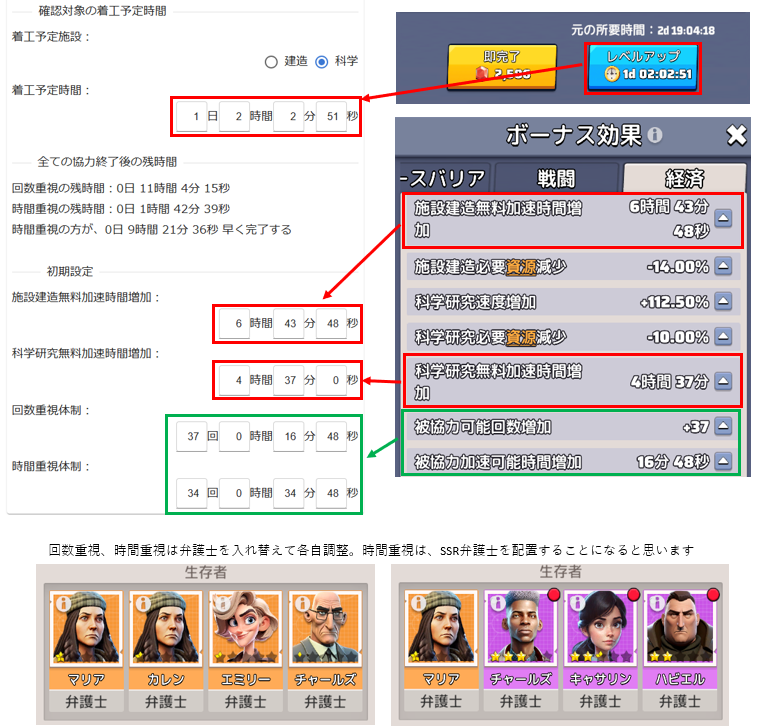Expand the 被協力可能回数増加 row arrow

(723, 426)
